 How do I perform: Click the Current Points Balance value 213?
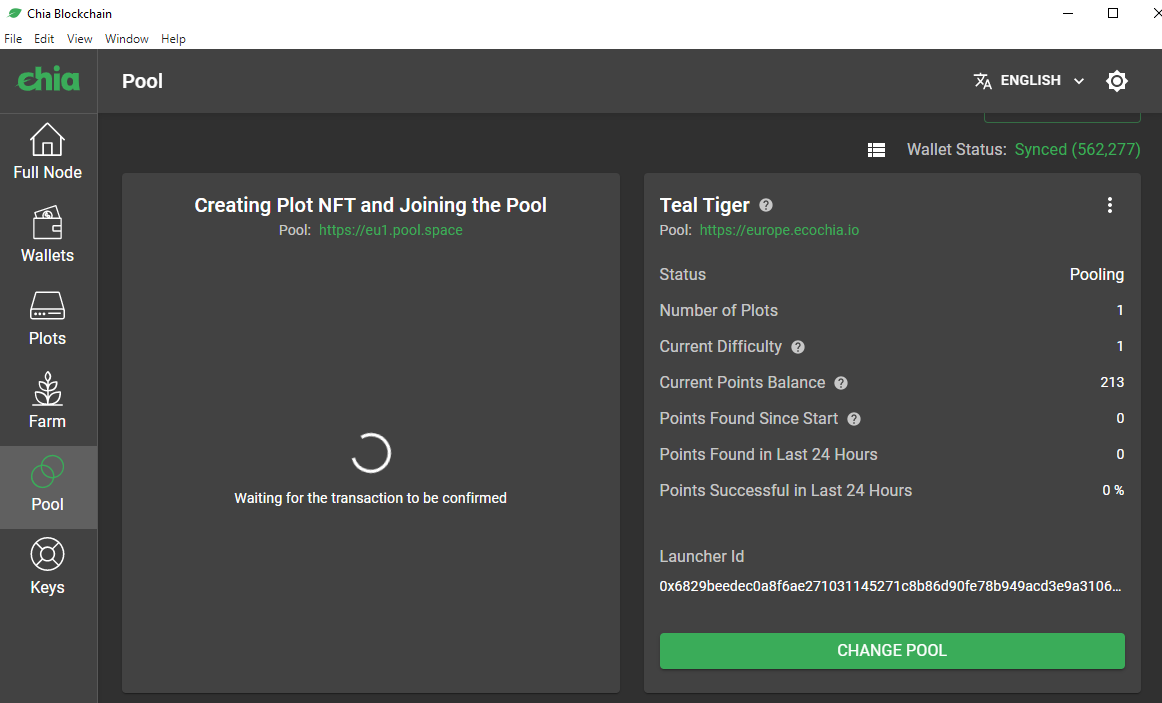(1112, 382)
